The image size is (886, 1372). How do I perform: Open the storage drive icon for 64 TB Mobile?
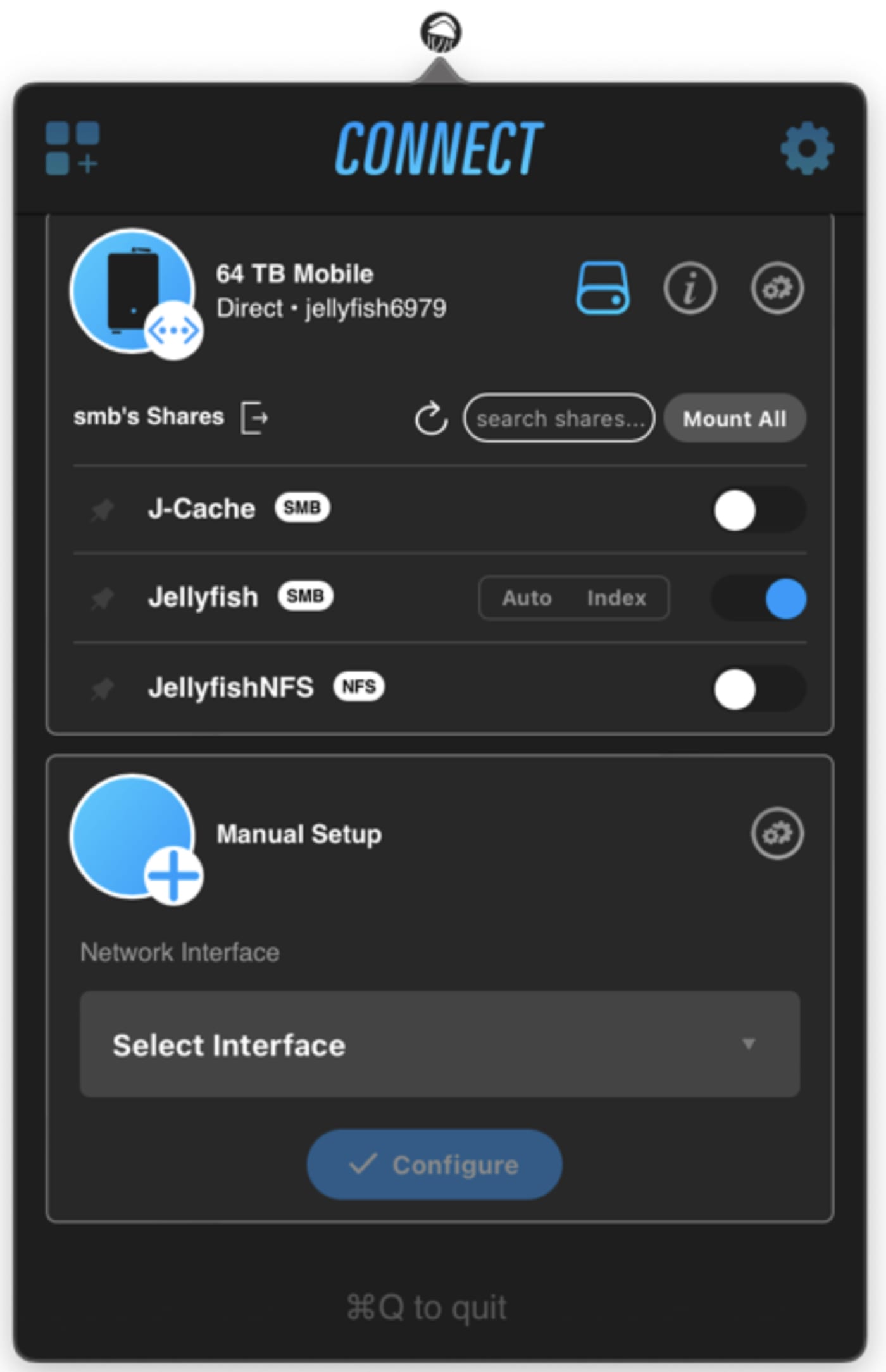coord(602,288)
